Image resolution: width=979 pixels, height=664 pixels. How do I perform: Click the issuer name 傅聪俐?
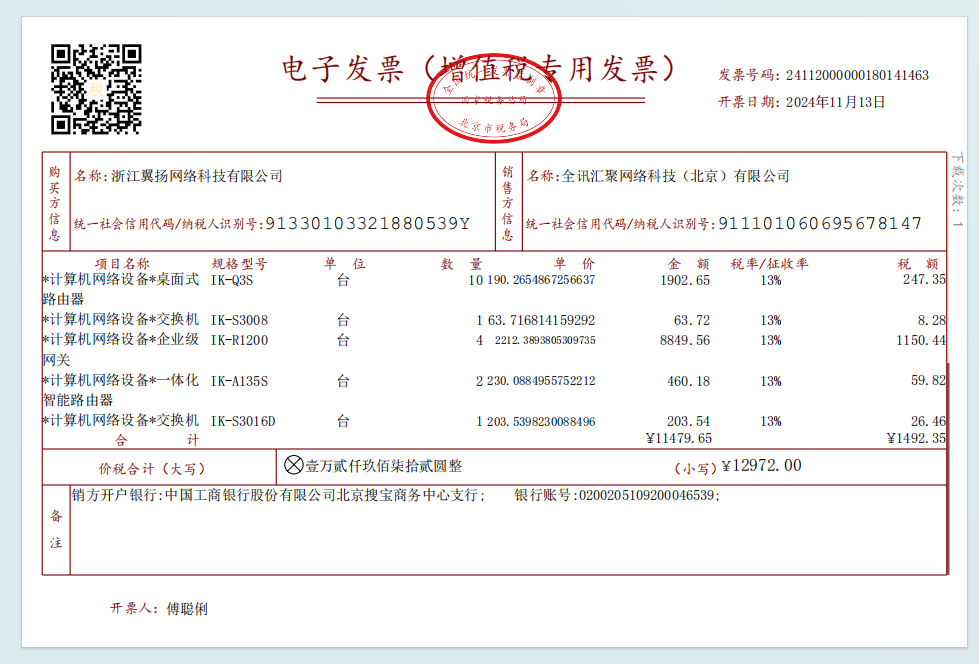pyautogui.click(x=187, y=608)
